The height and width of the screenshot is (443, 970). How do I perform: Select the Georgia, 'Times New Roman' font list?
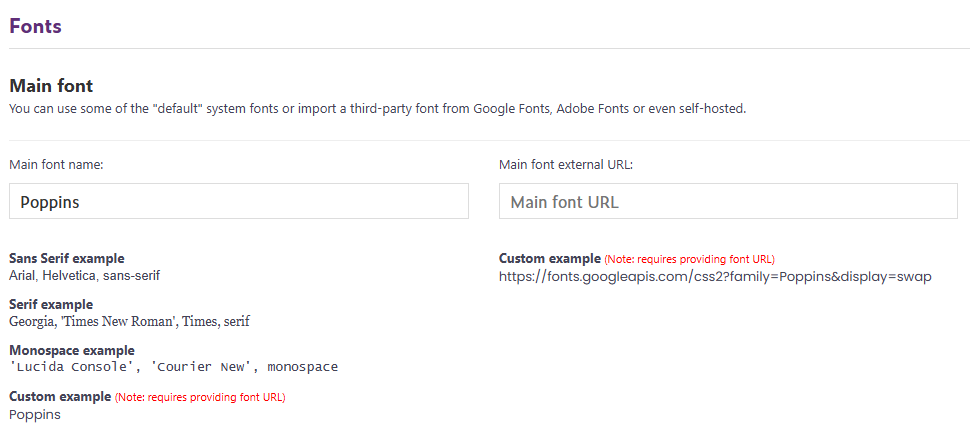click(129, 322)
